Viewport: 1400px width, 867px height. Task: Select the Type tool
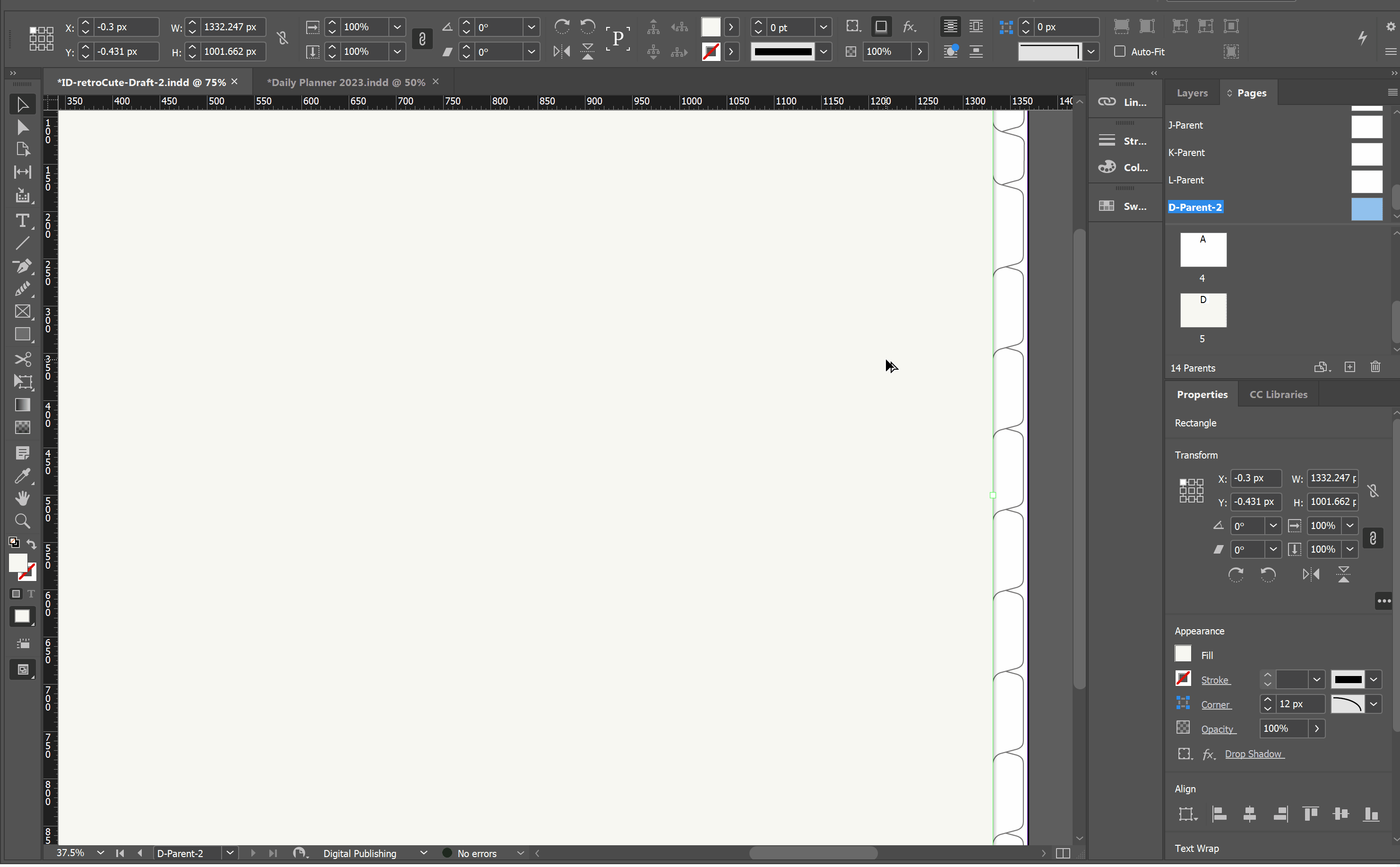coord(22,221)
